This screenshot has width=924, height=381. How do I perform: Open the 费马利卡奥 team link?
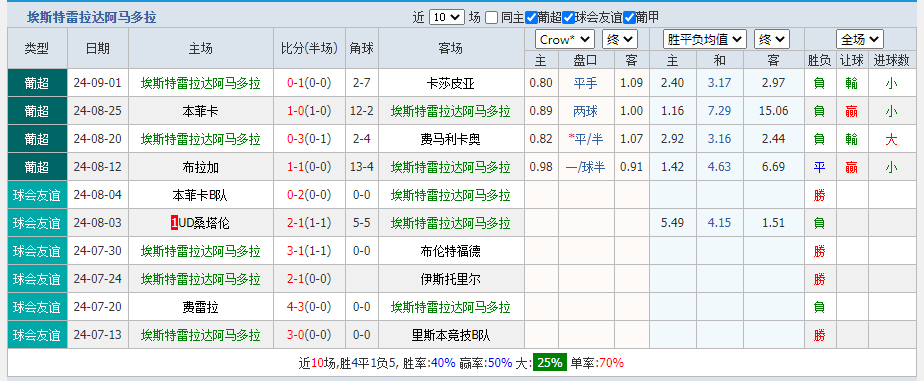[x=451, y=139]
